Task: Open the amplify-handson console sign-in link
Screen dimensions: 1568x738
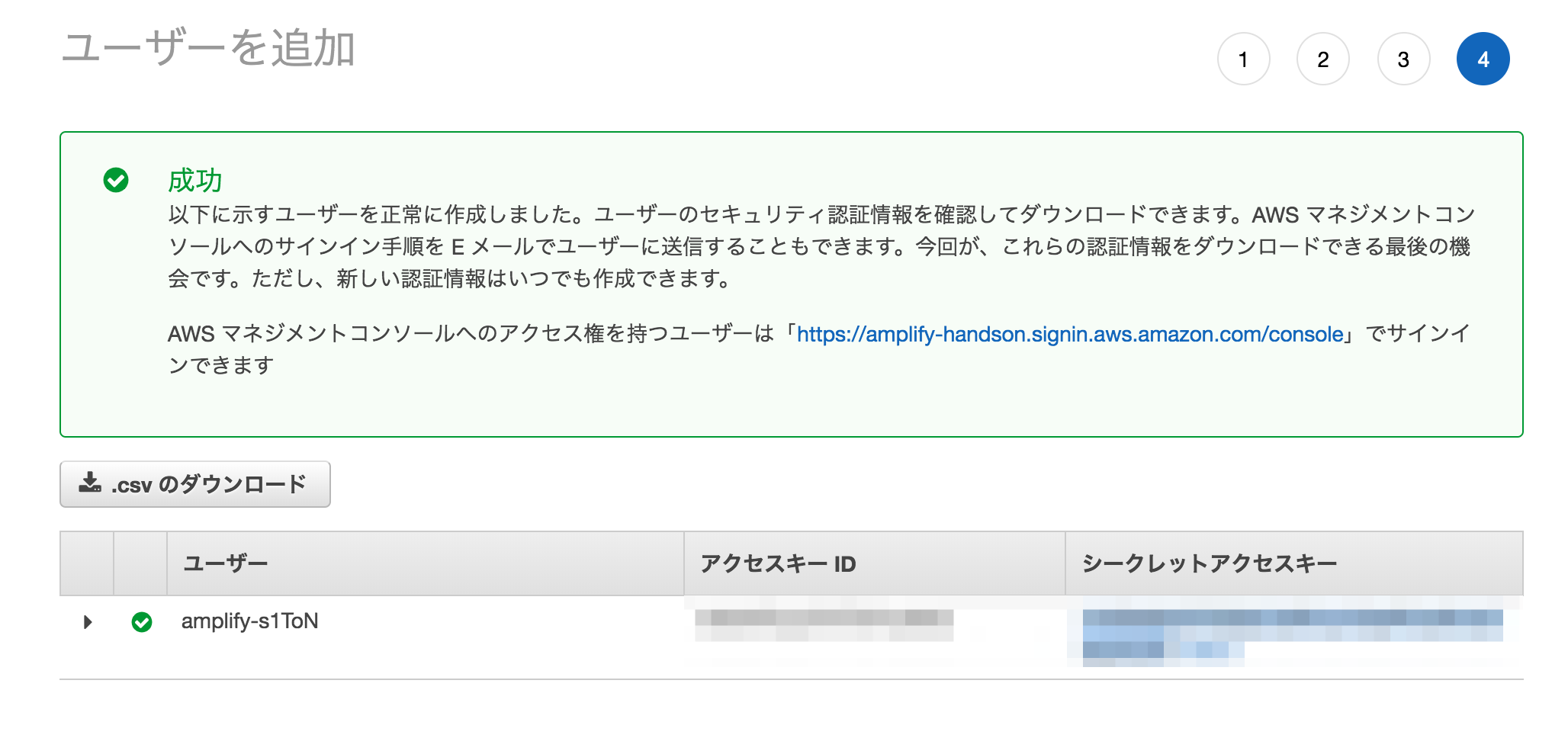Action: click(1070, 334)
